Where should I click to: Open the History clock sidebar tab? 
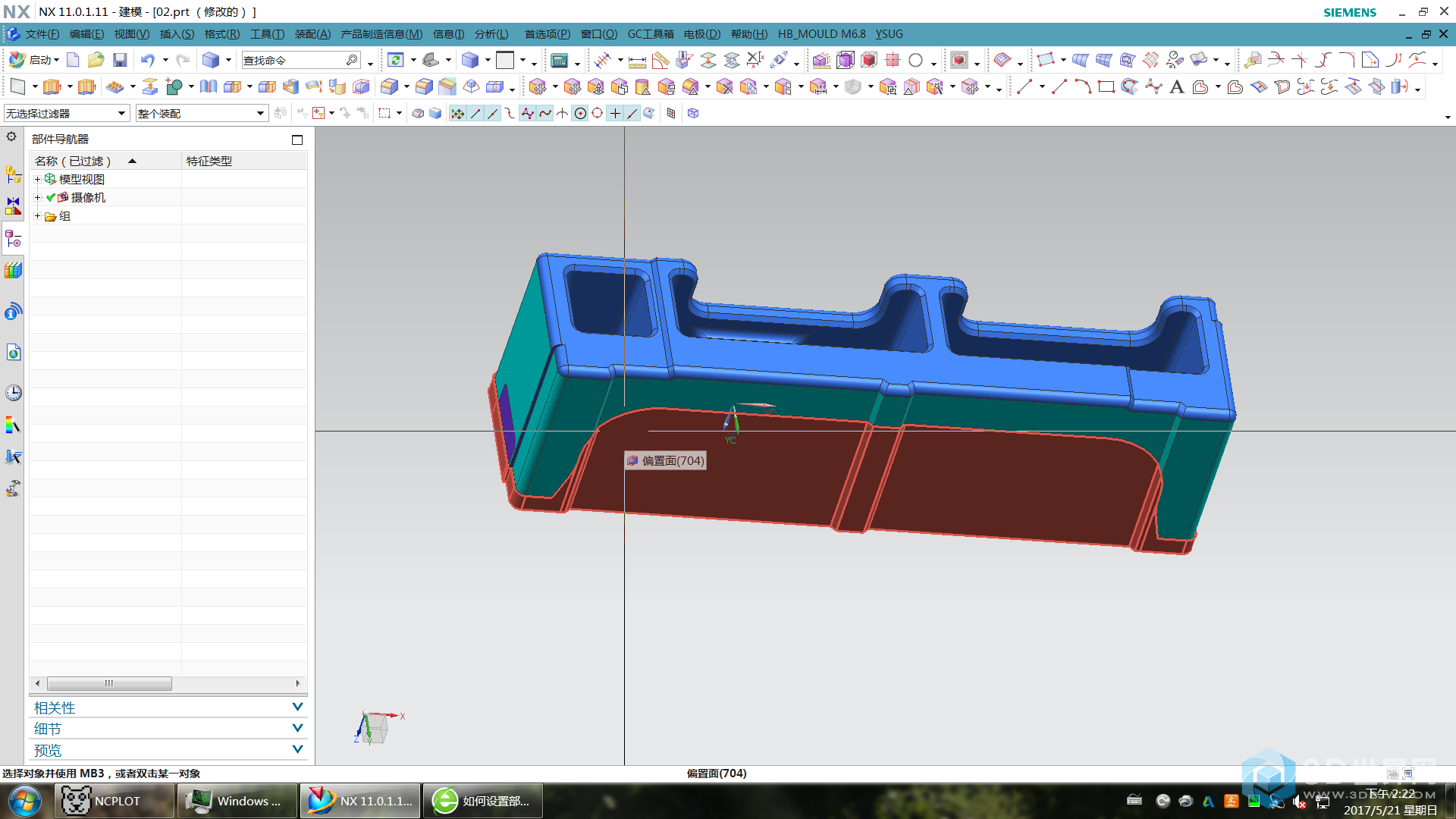coord(13,393)
